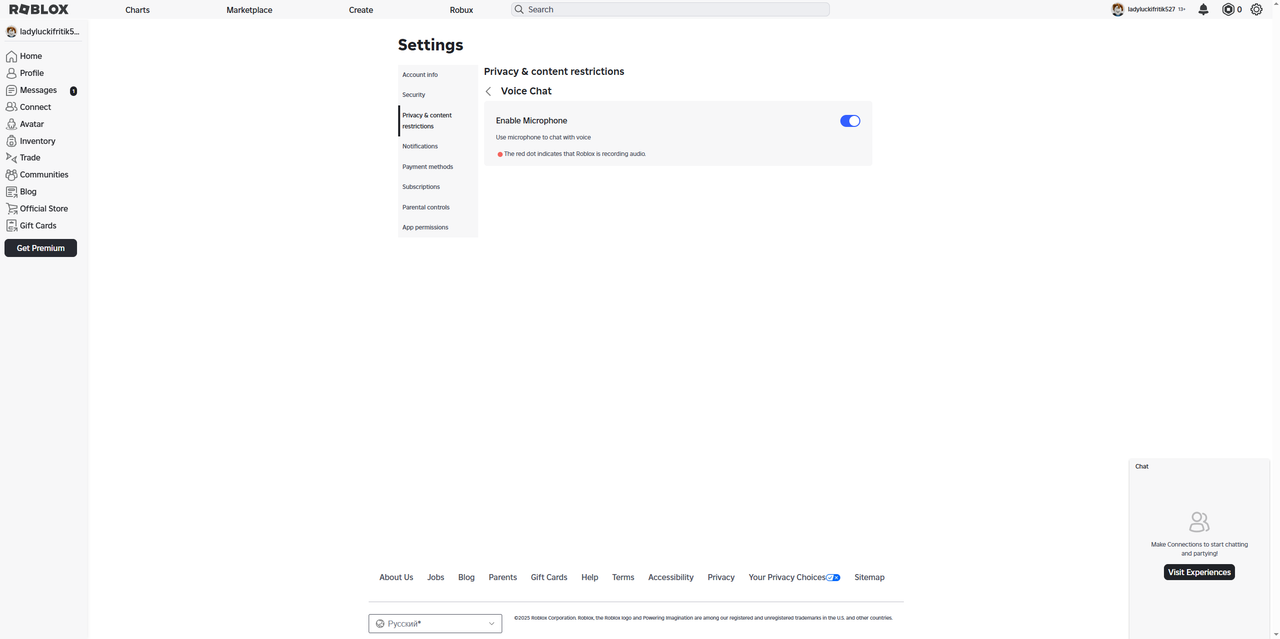
Task: Click the Official Store cart icon
Action: click(11, 208)
